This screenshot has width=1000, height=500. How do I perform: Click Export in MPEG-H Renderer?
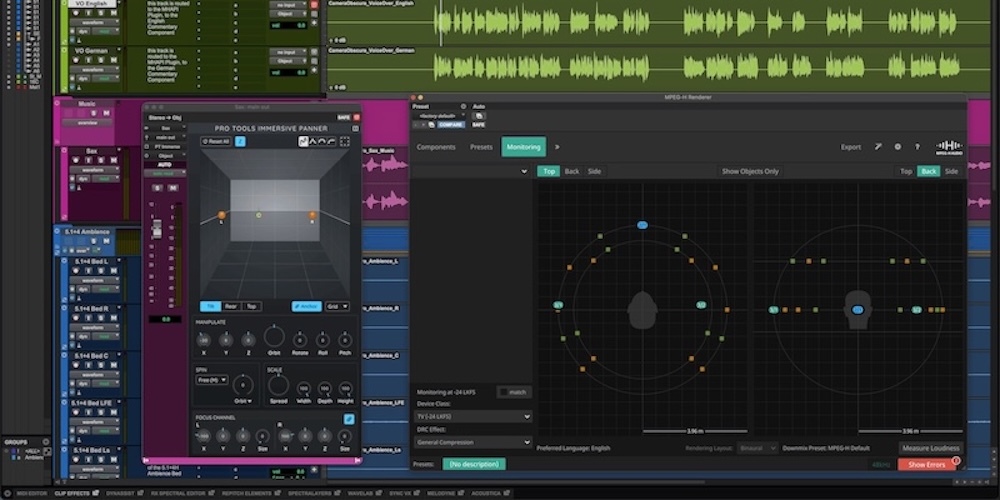point(851,147)
